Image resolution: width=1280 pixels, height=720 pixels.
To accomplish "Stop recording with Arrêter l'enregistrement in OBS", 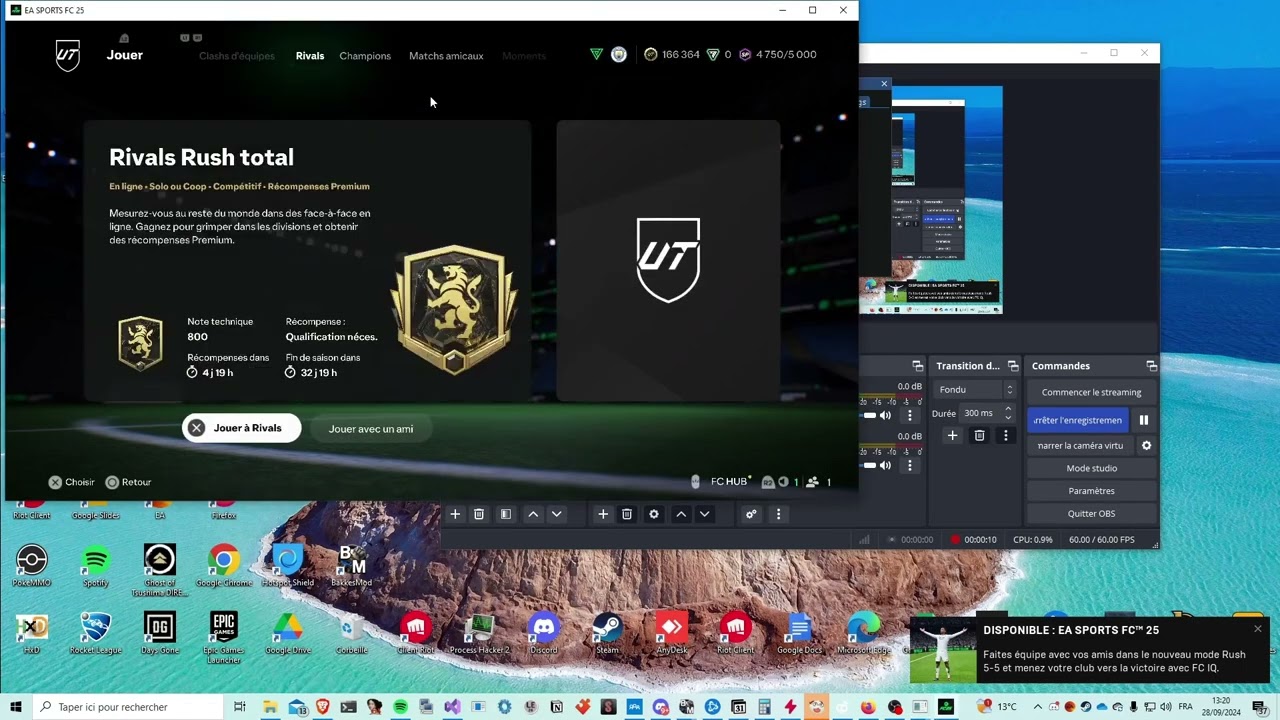I will 1078,420.
